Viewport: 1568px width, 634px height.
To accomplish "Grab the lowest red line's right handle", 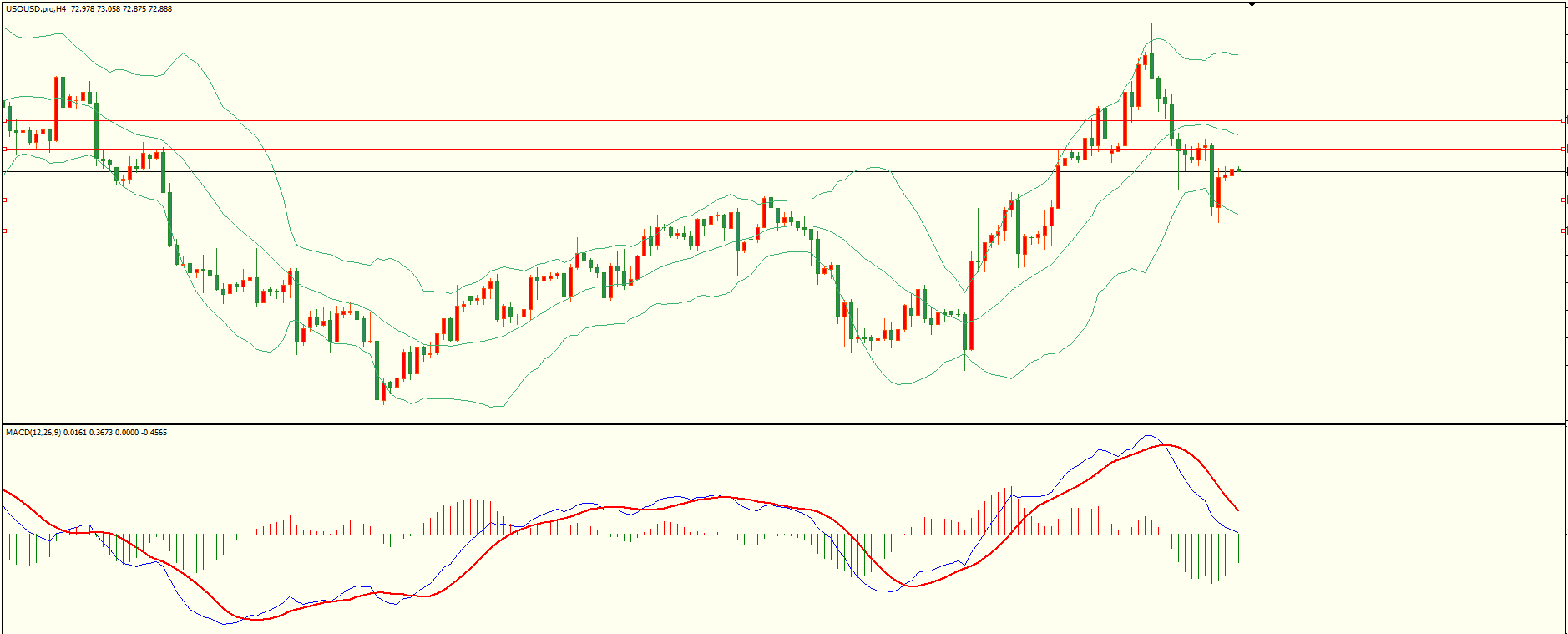I will point(1563,231).
